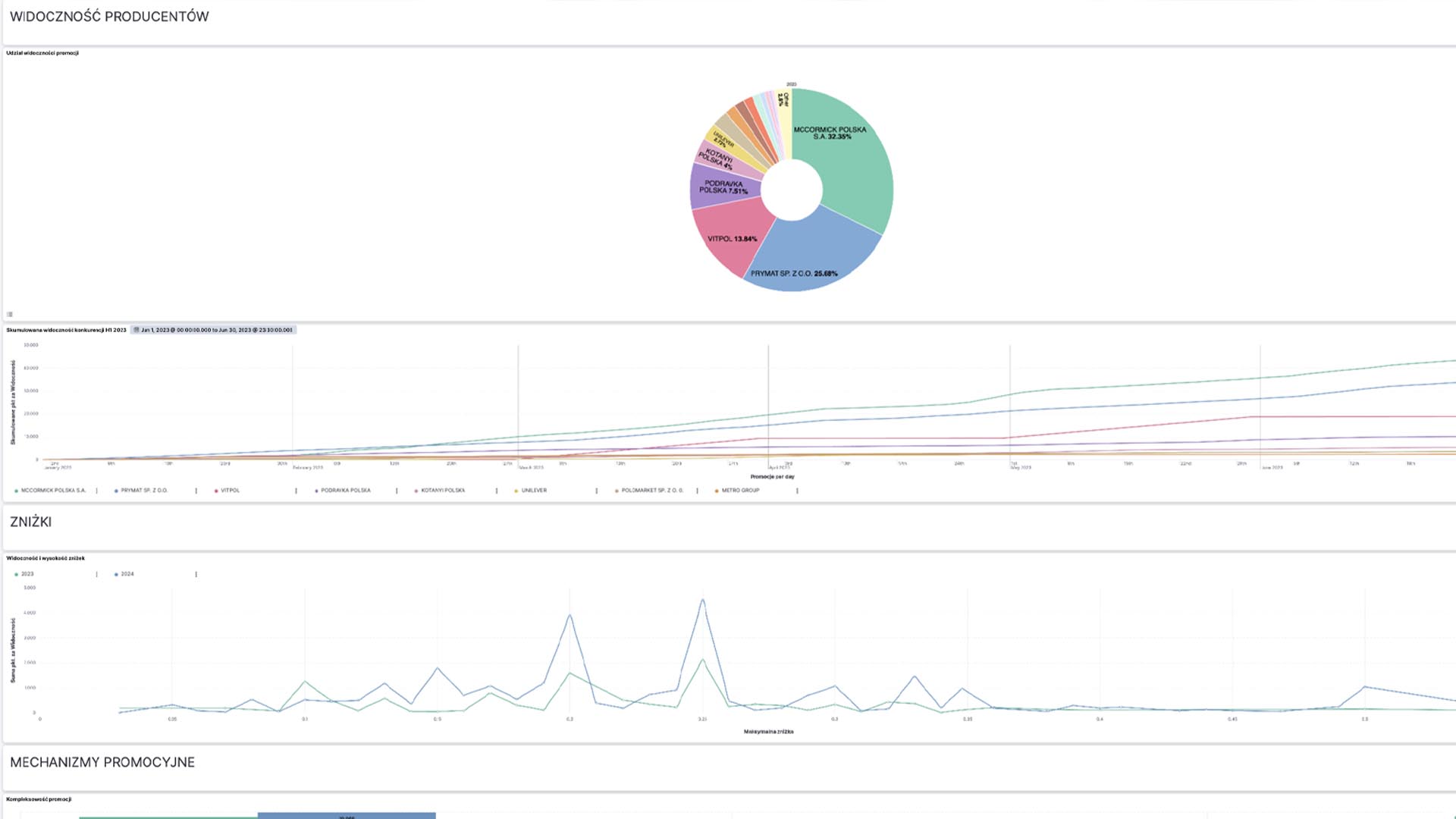Open options menu beside 2024 legend entry
Screen dimensions: 1456x819
(196, 574)
